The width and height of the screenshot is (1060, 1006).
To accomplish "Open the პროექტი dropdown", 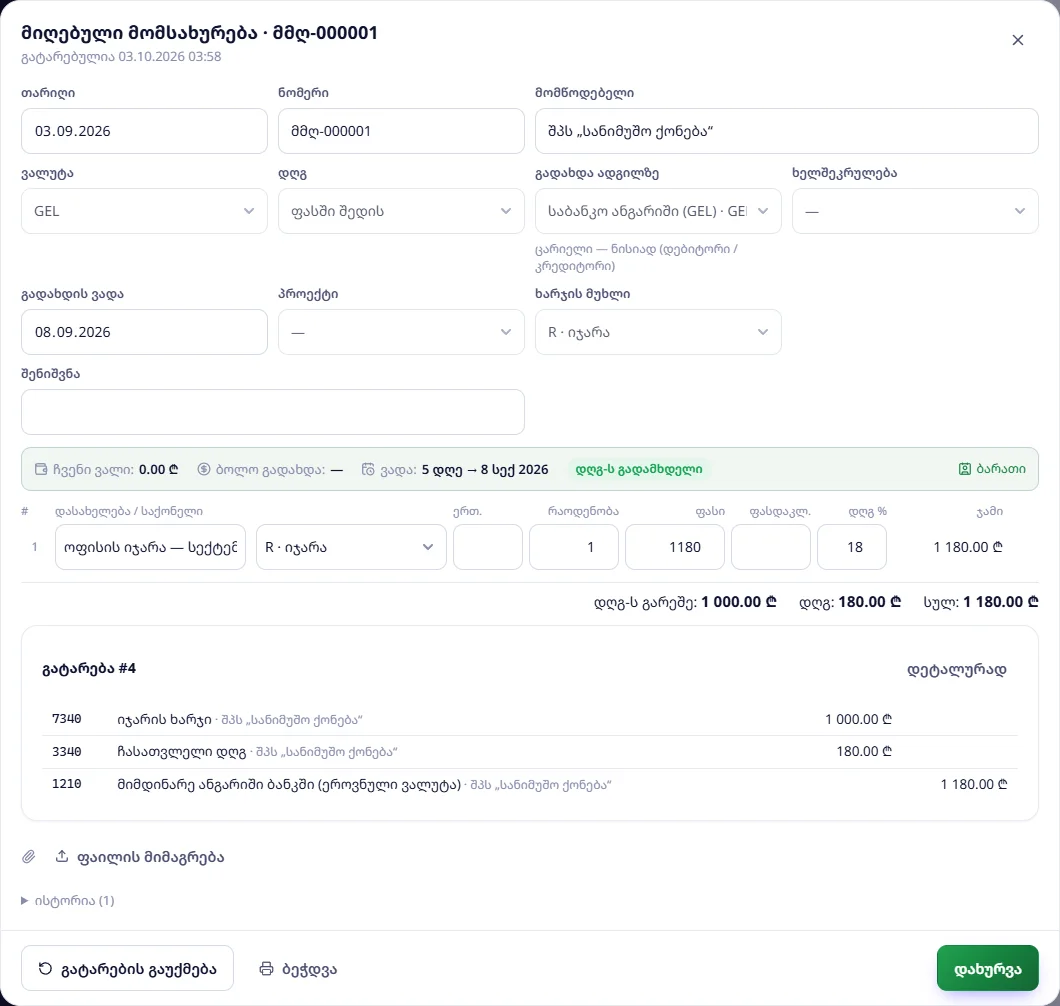I will pyautogui.click(x=401, y=332).
